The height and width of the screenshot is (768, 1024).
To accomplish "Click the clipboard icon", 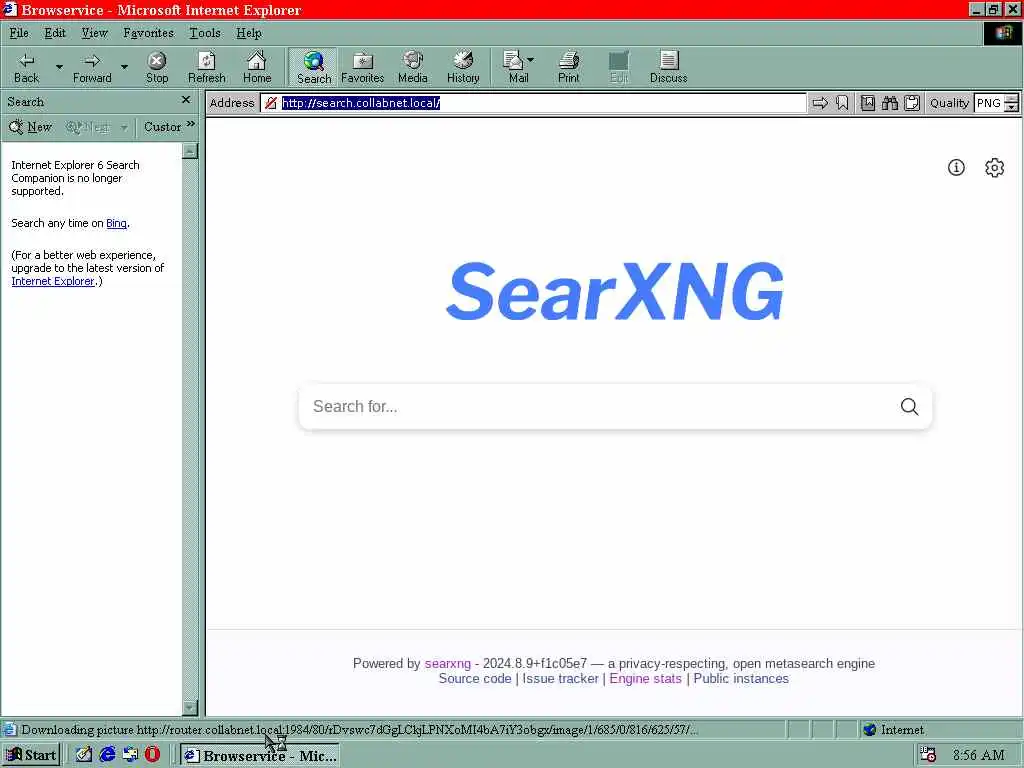I will tap(912, 103).
